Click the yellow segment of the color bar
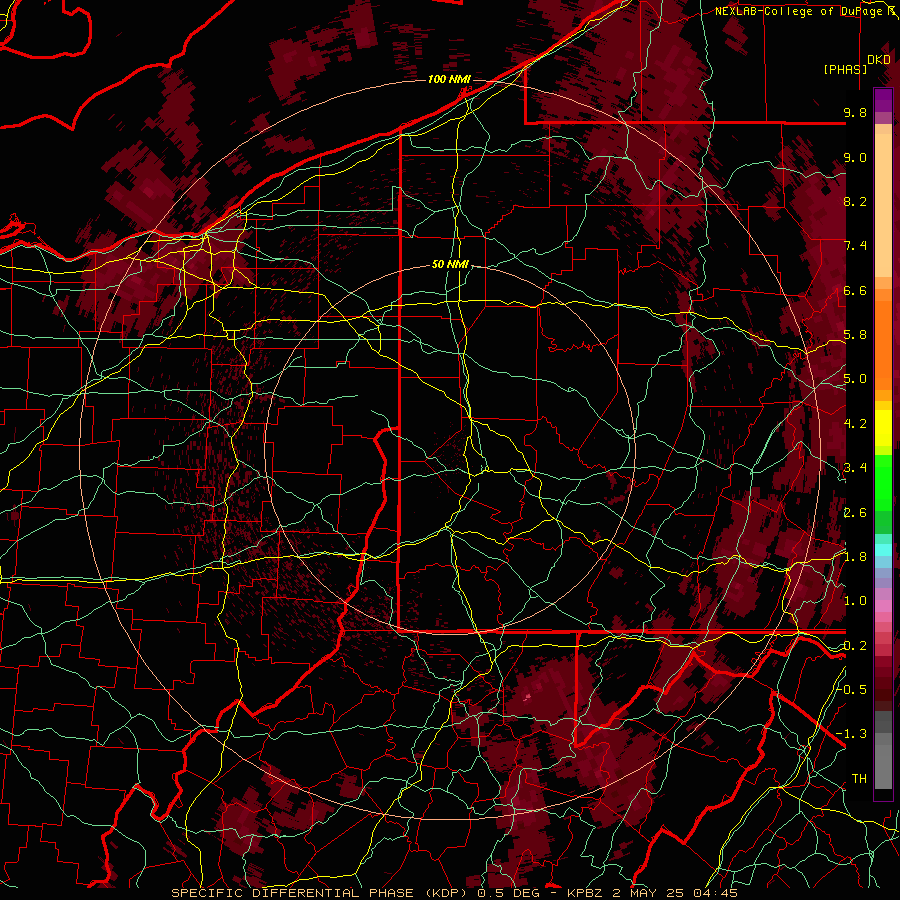This screenshot has width=900, height=900. pyautogui.click(x=883, y=428)
